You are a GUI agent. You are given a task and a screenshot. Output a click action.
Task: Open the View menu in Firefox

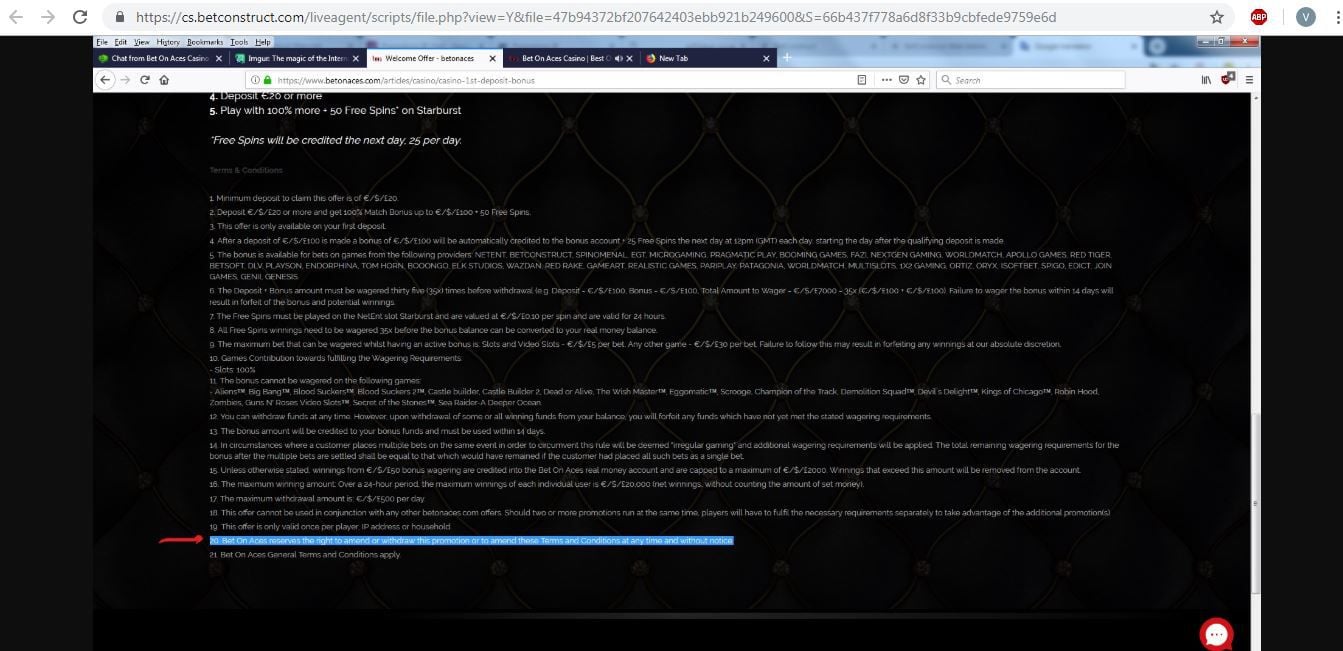(x=142, y=42)
